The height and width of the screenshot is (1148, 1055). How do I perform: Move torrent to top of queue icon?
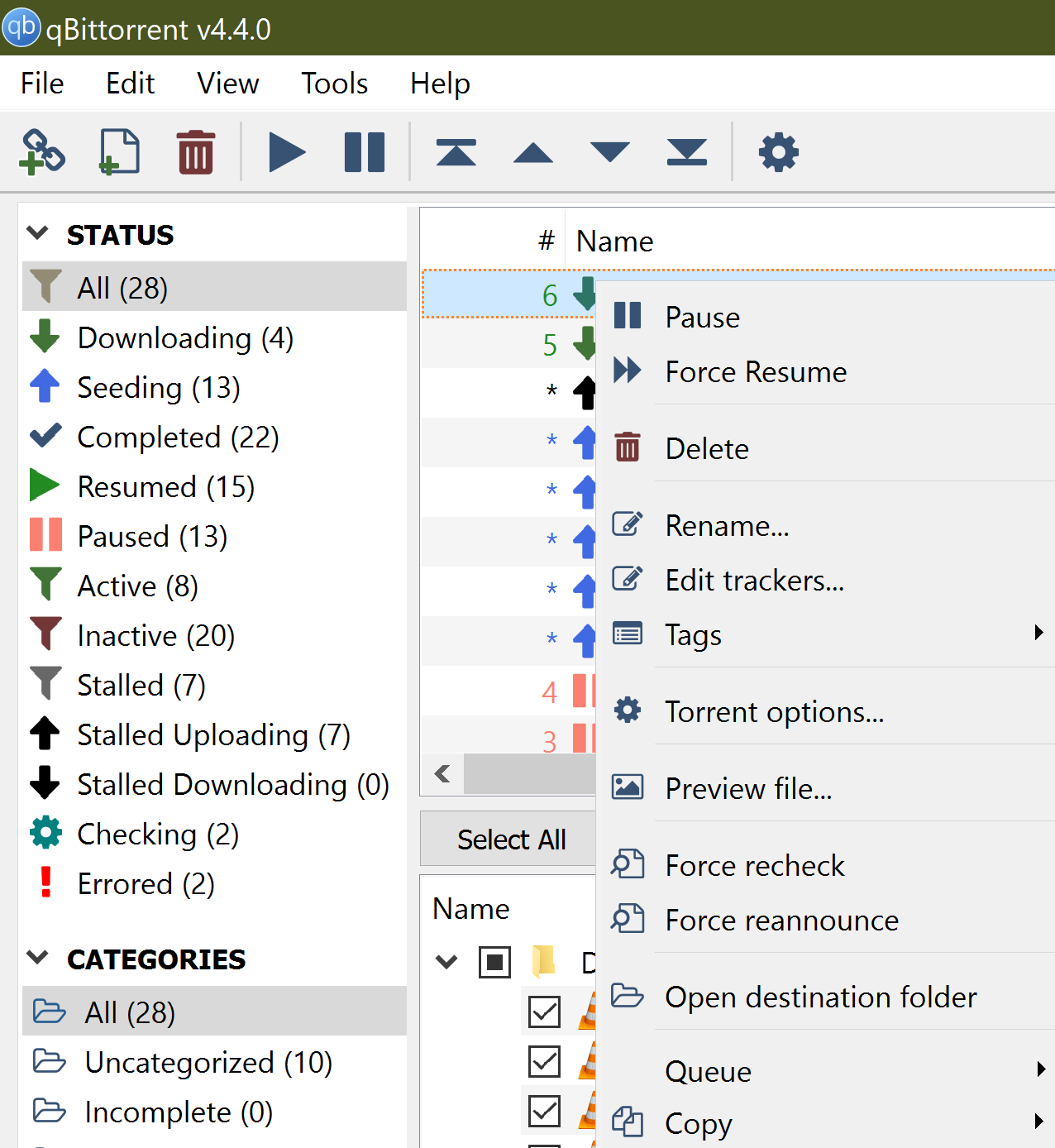pos(456,153)
